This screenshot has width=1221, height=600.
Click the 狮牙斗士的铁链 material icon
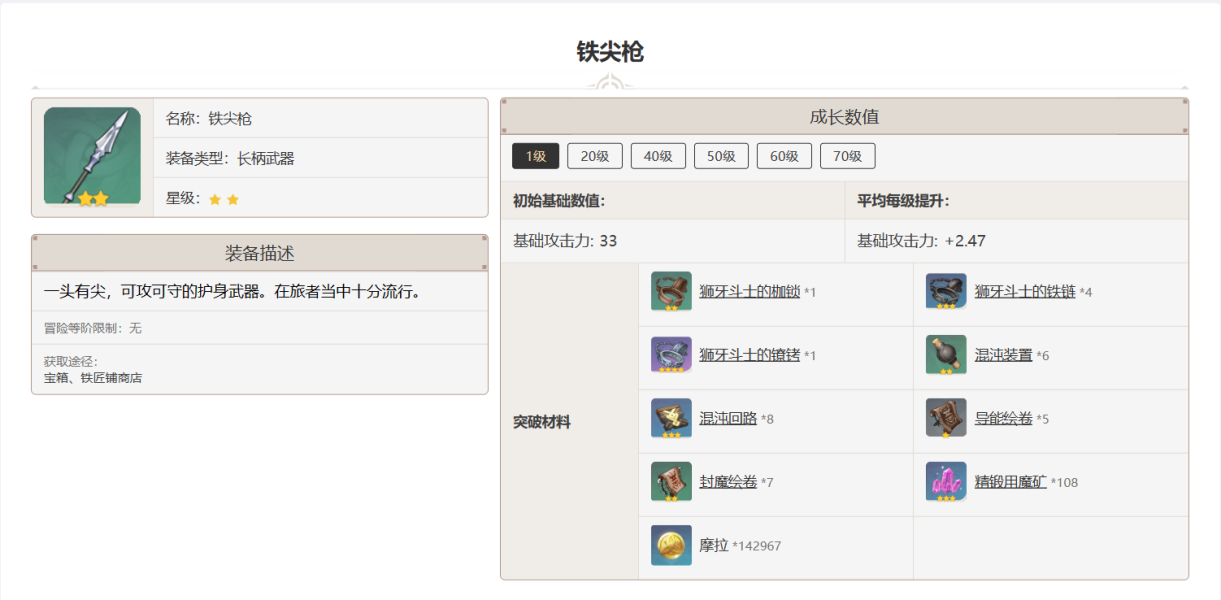click(x=946, y=292)
